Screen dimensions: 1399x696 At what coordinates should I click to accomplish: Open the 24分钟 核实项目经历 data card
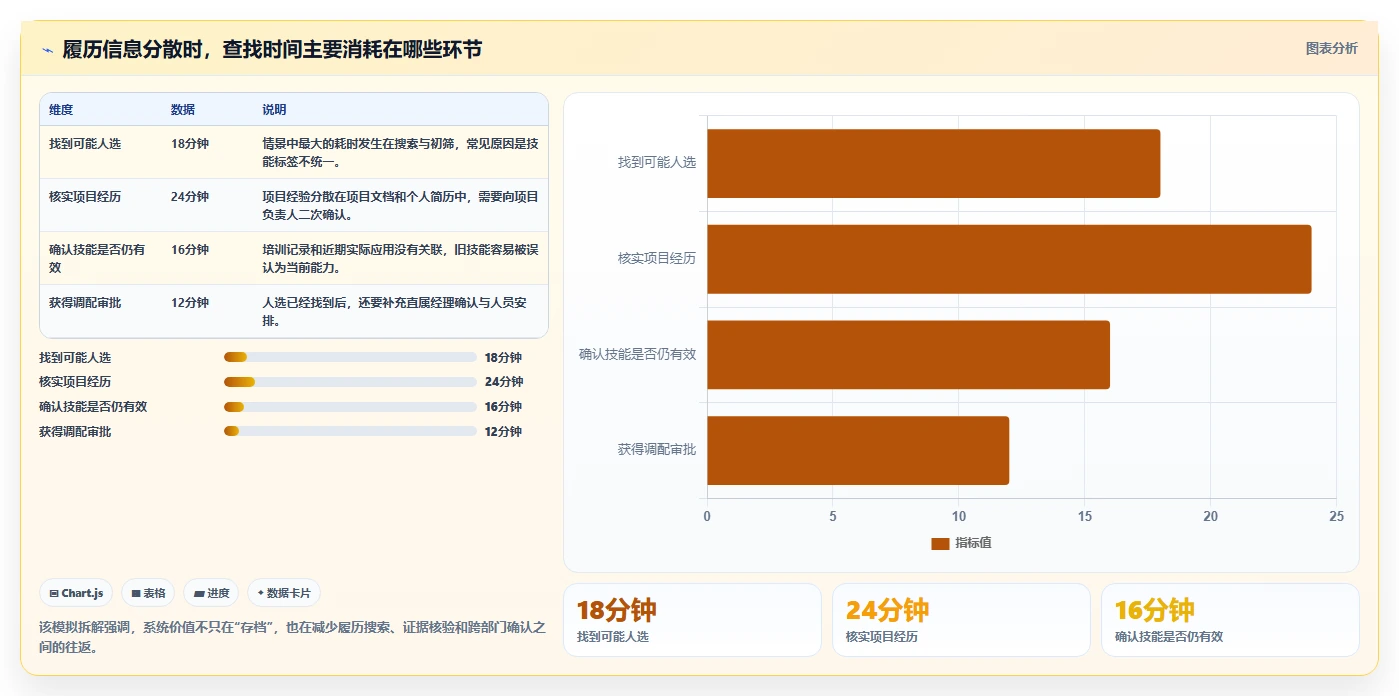point(961,620)
